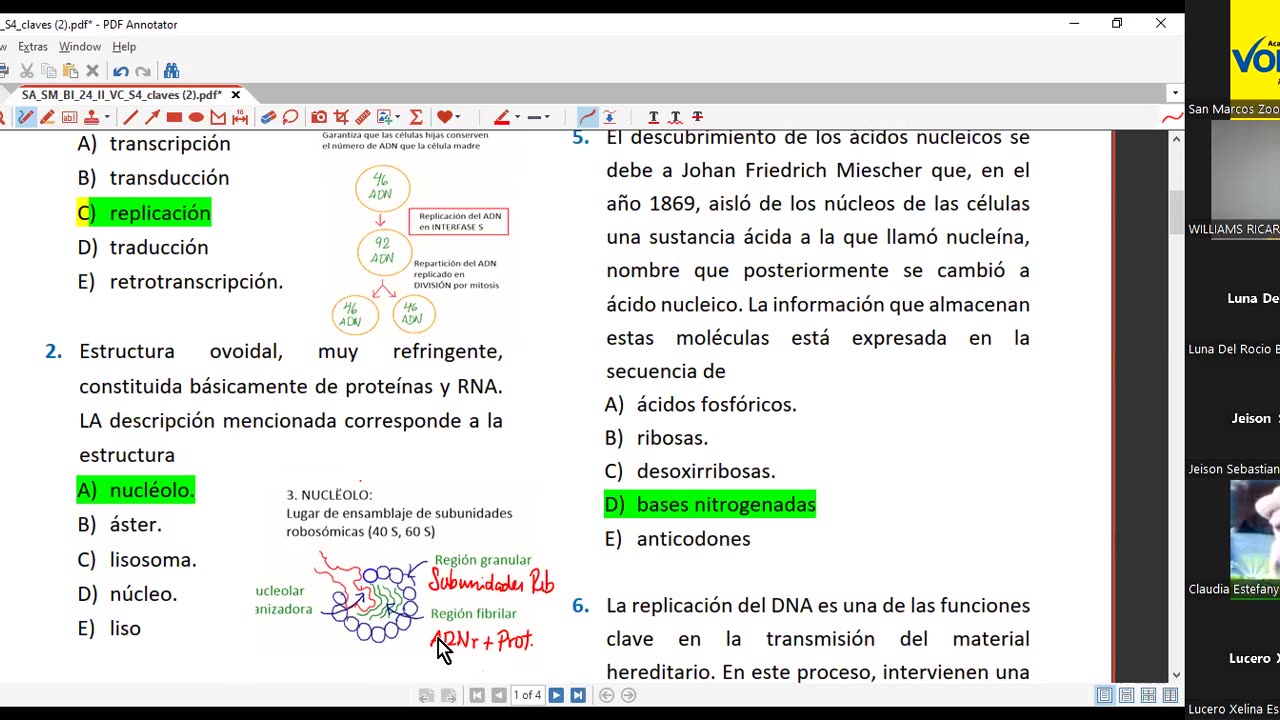1280x720 pixels.
Task: Click the Sigma formula tool
Action: click(x=416, y=117)
